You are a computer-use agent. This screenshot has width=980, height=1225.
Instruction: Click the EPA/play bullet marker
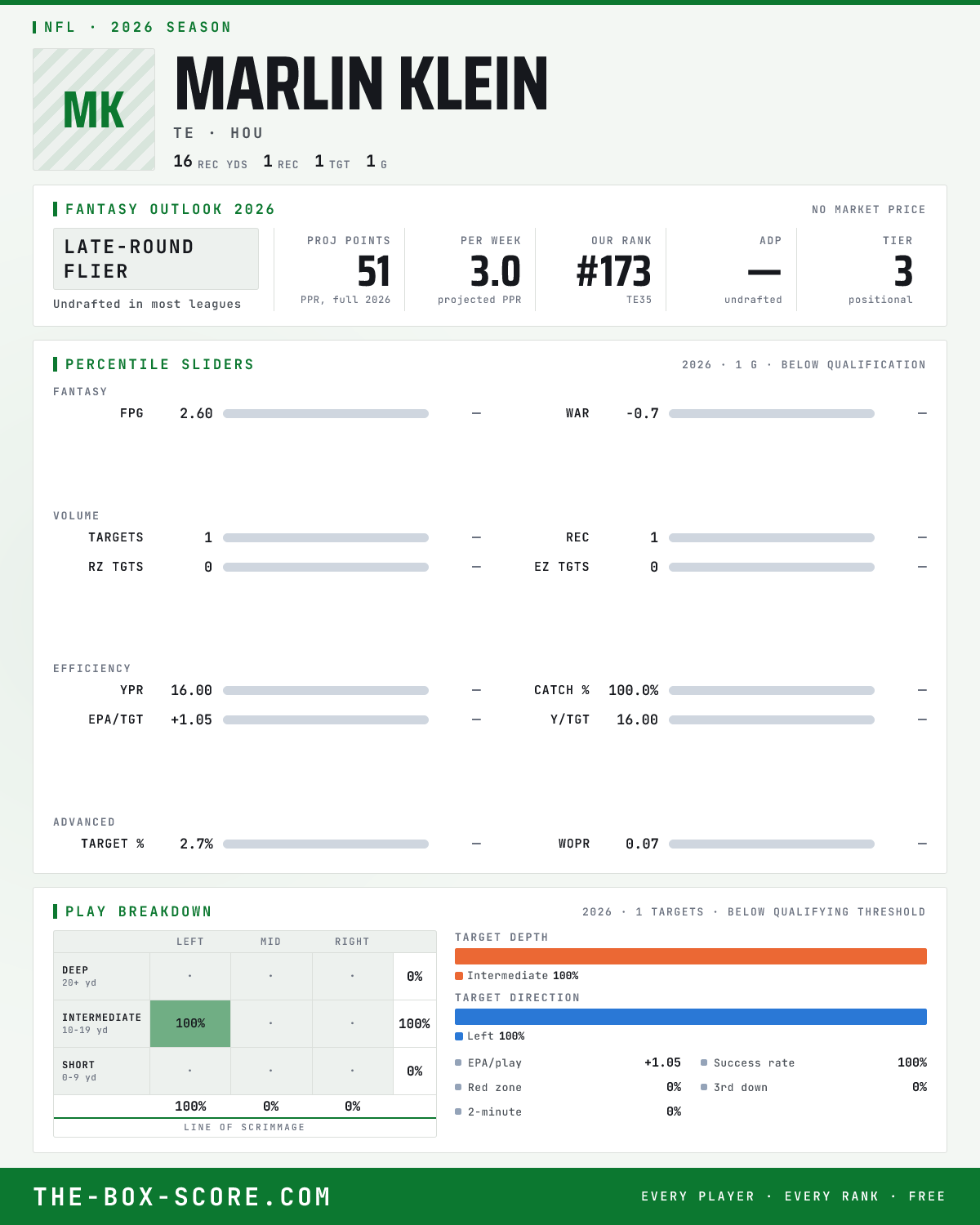458,1062
